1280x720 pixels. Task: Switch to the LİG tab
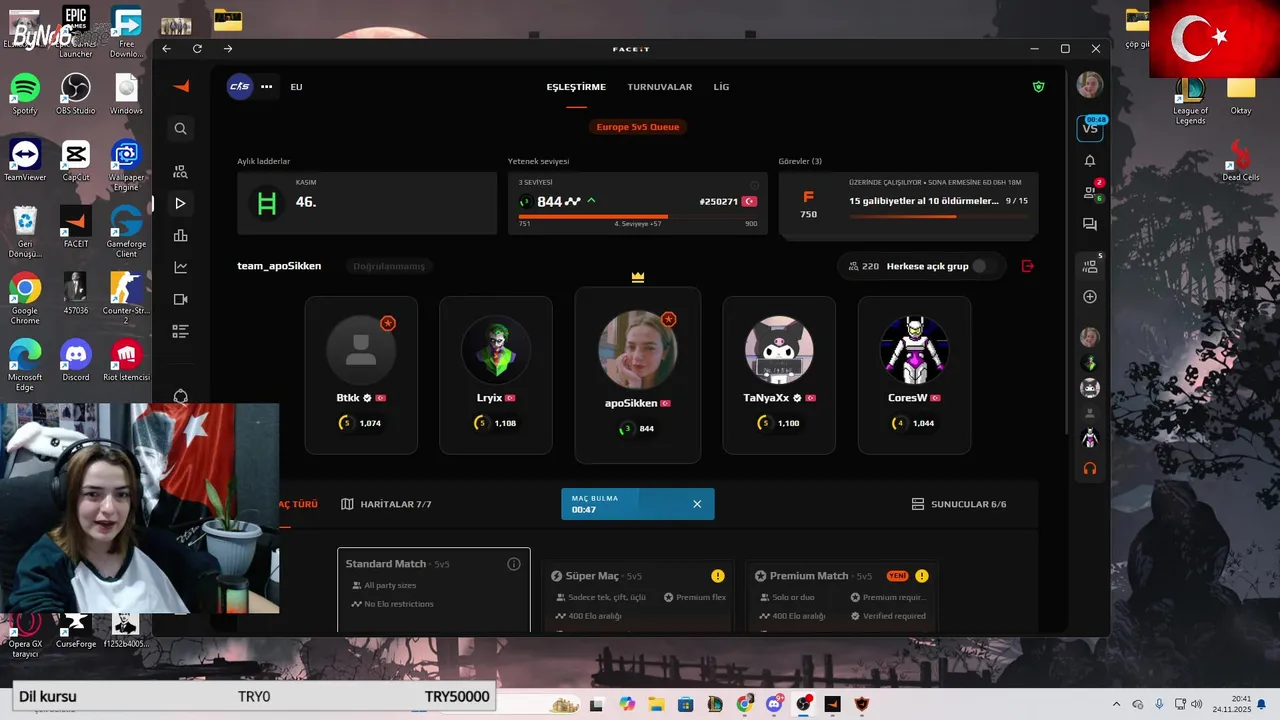(x=721, y=87)
